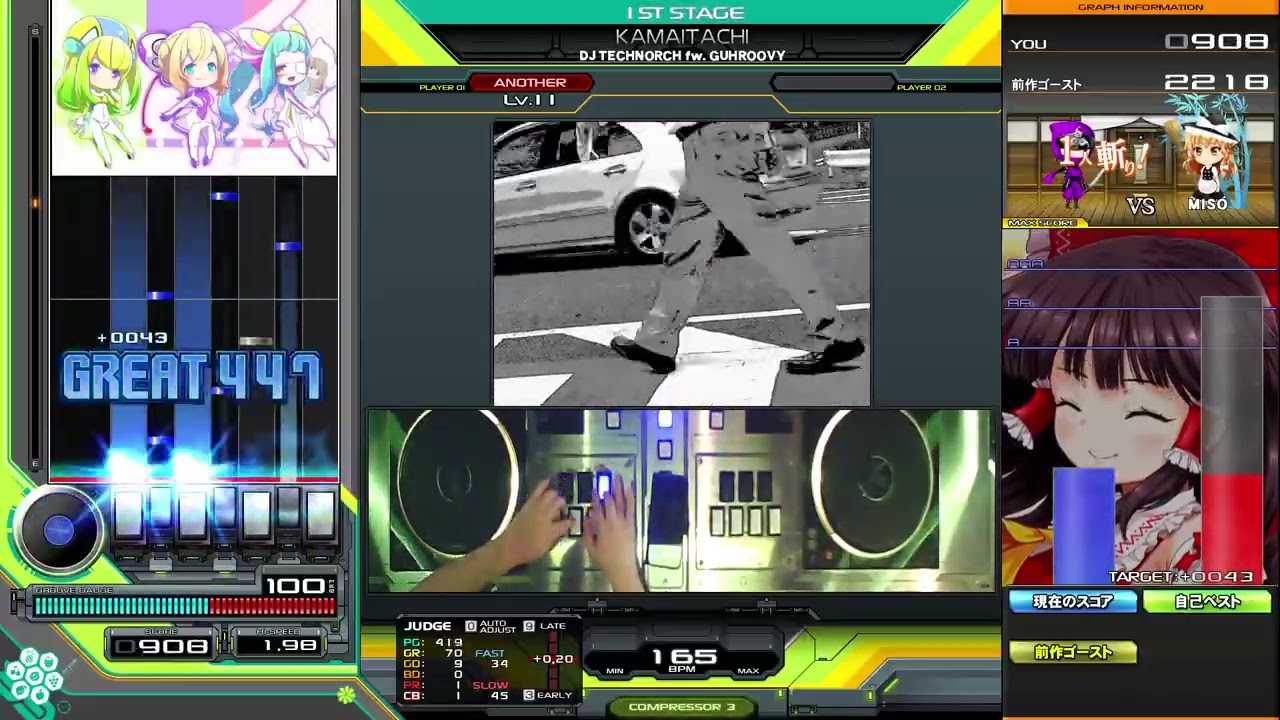Viewport: 1280px width, 720px height.
Task: Click the BD 0 judge row
Action: (x=432, y=675)
